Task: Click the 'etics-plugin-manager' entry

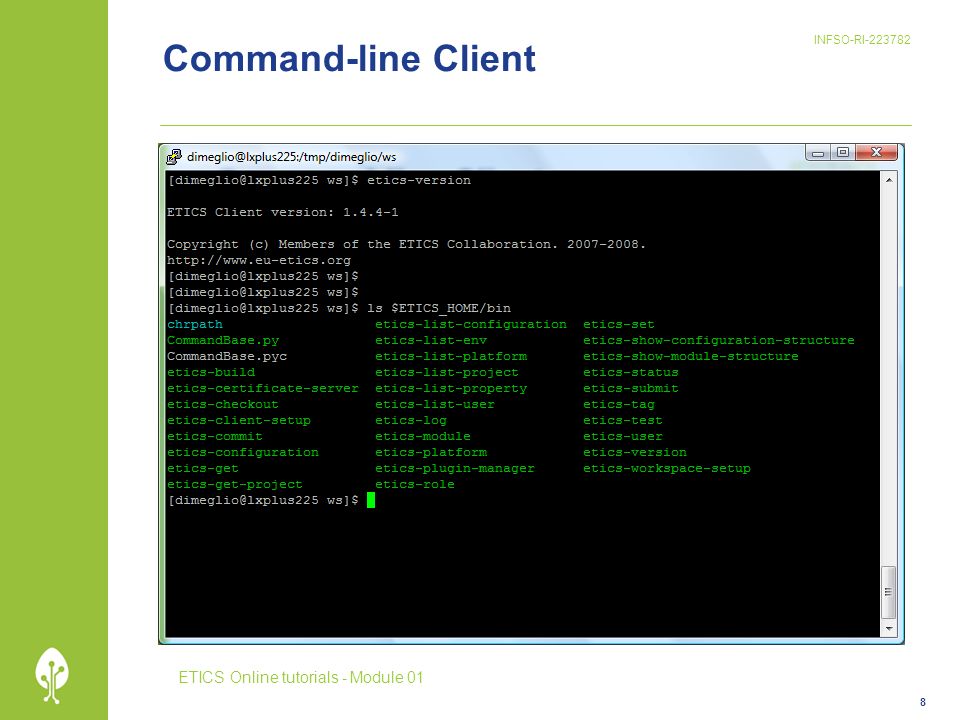Action: click(x=455, y=468)
